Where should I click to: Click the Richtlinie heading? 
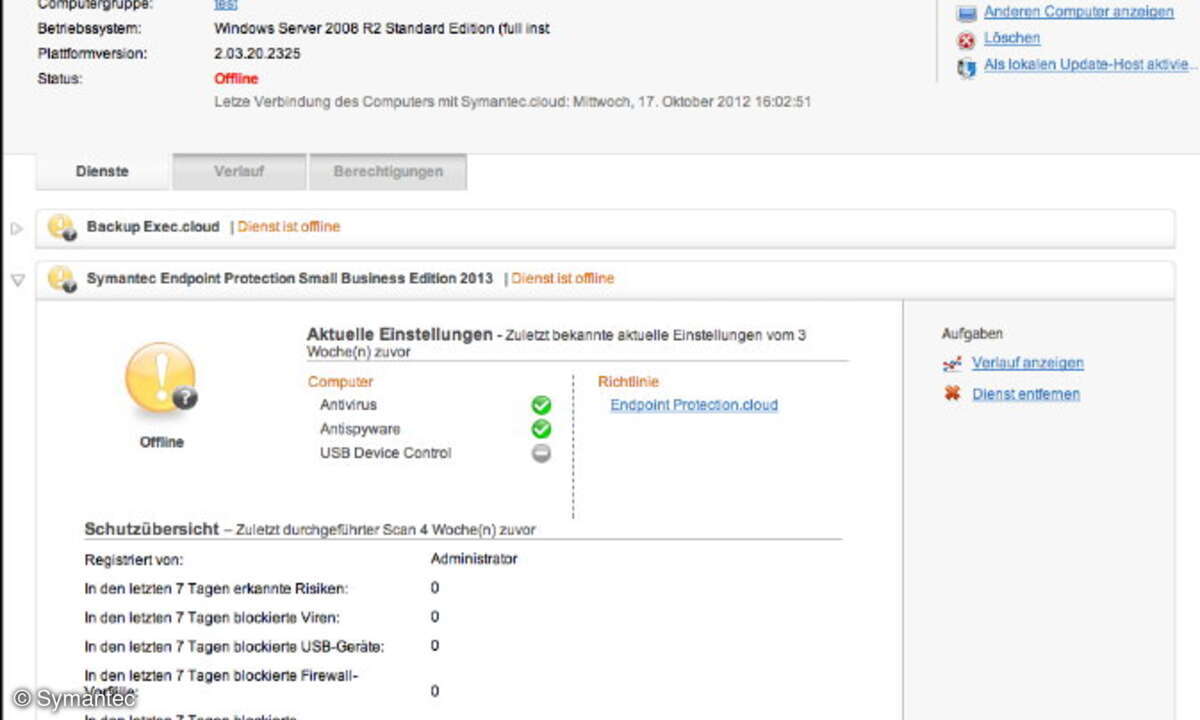pyautogui.click(x=628, y=381)
